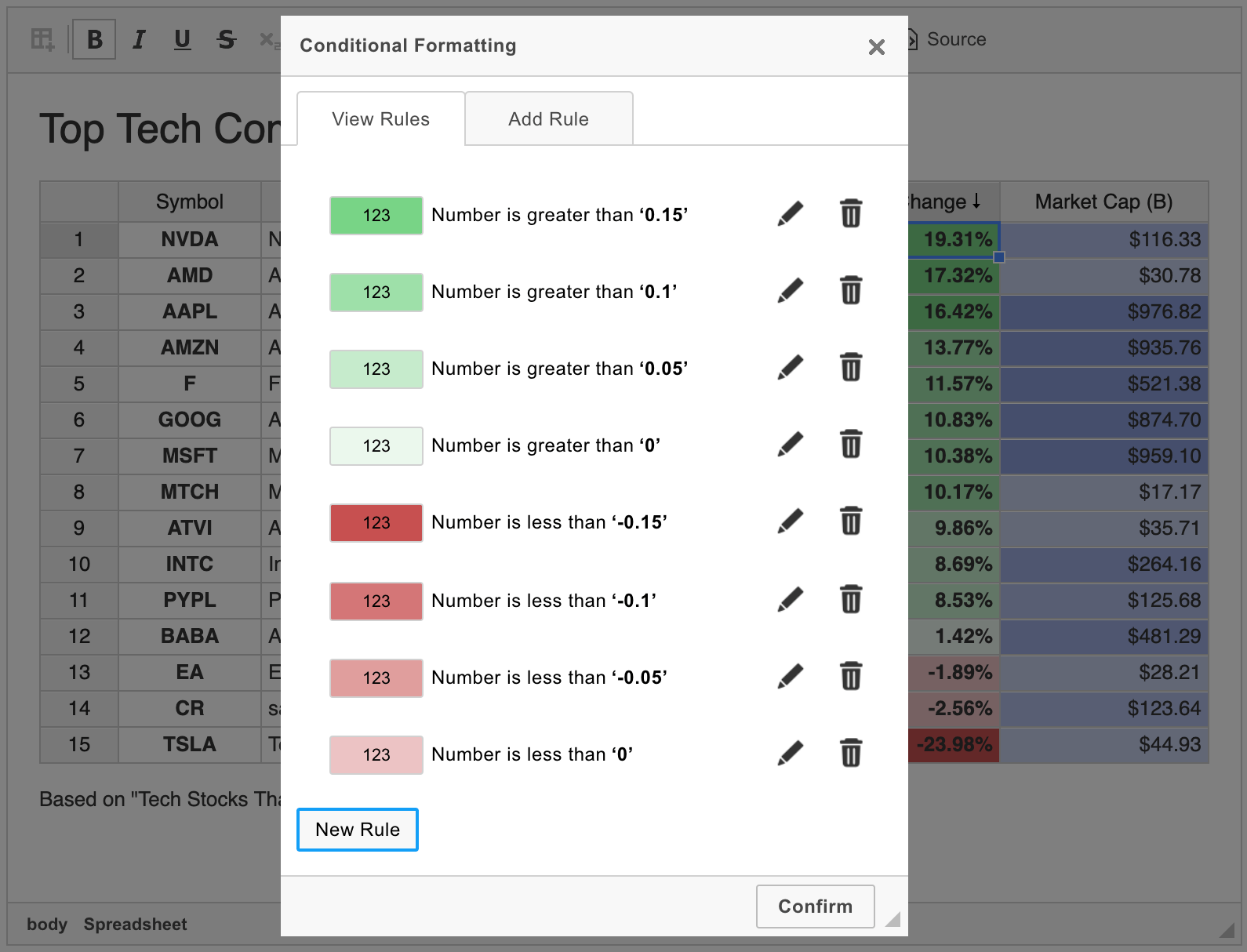The height and width of the screenshot is (952, 1247).
Task: Select the NVDA symbol cell
Action: coord(190,239)
